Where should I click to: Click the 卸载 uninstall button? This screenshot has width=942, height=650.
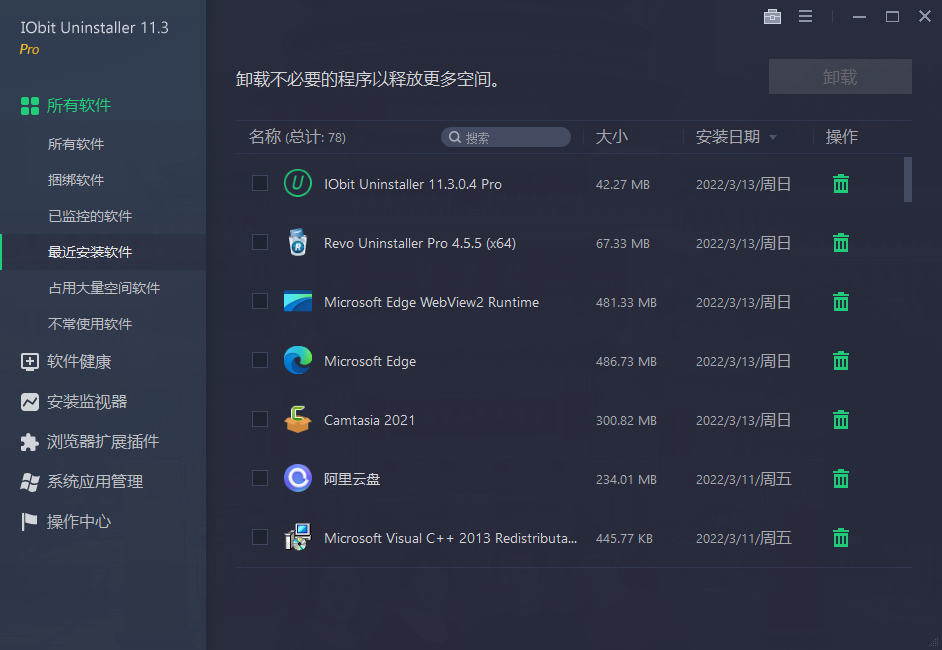pos(840,76)
